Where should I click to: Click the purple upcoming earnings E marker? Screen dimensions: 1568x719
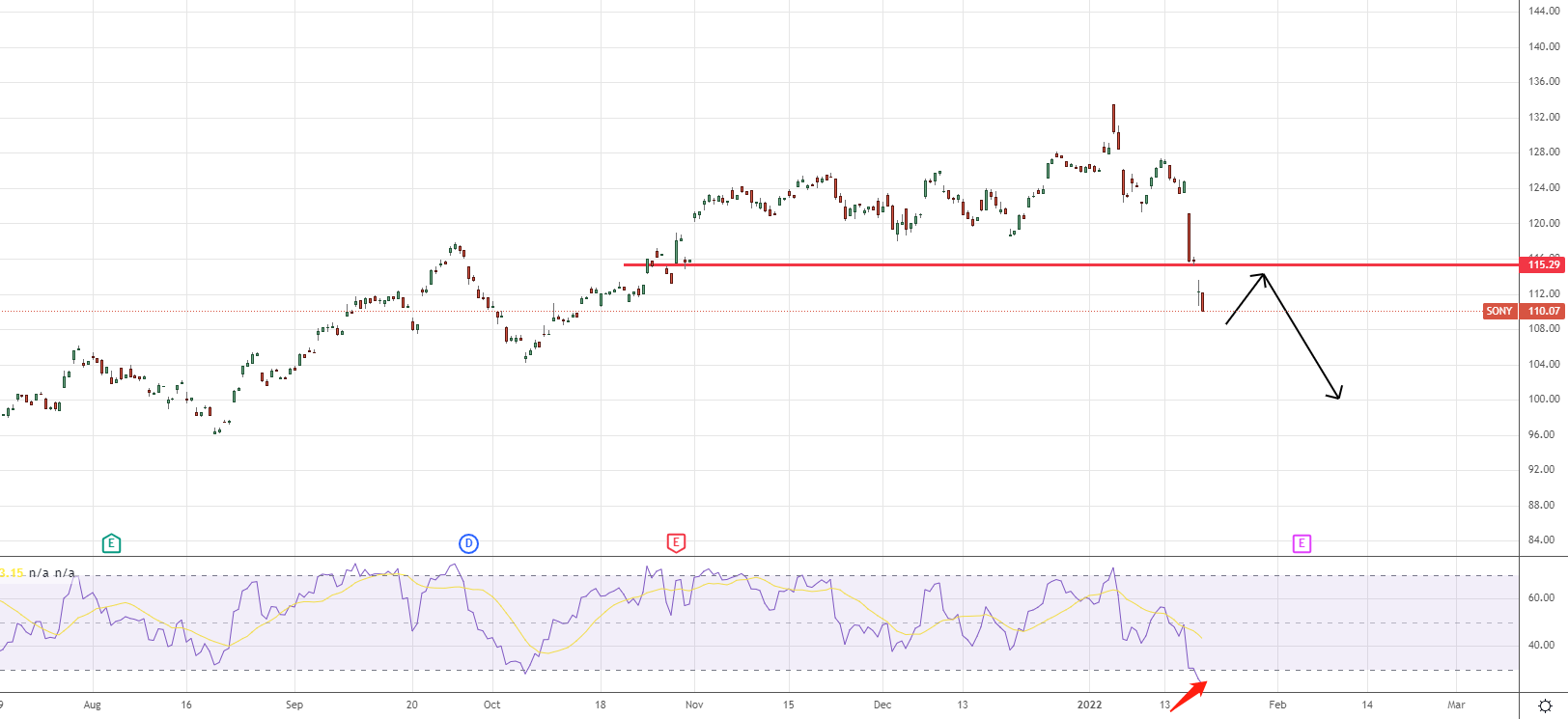(1302, 543)
